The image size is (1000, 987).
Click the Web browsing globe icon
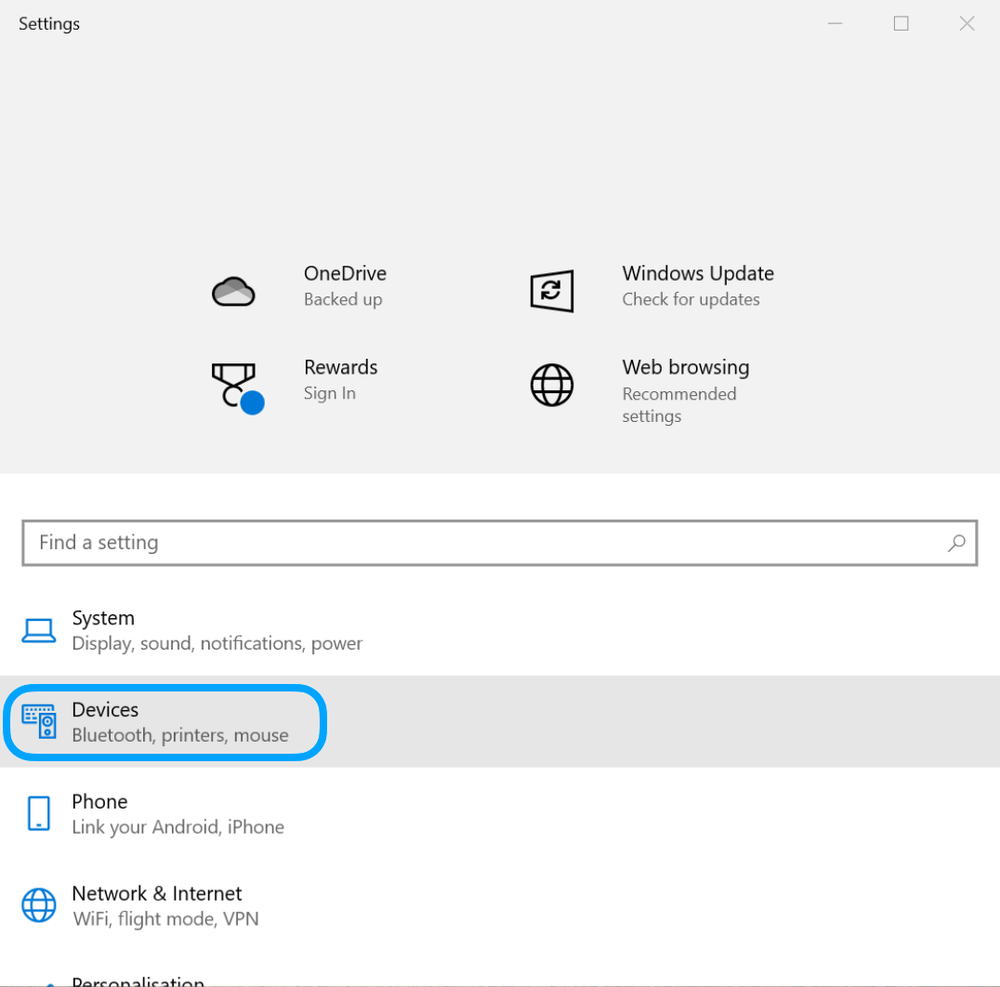point(551,385)
